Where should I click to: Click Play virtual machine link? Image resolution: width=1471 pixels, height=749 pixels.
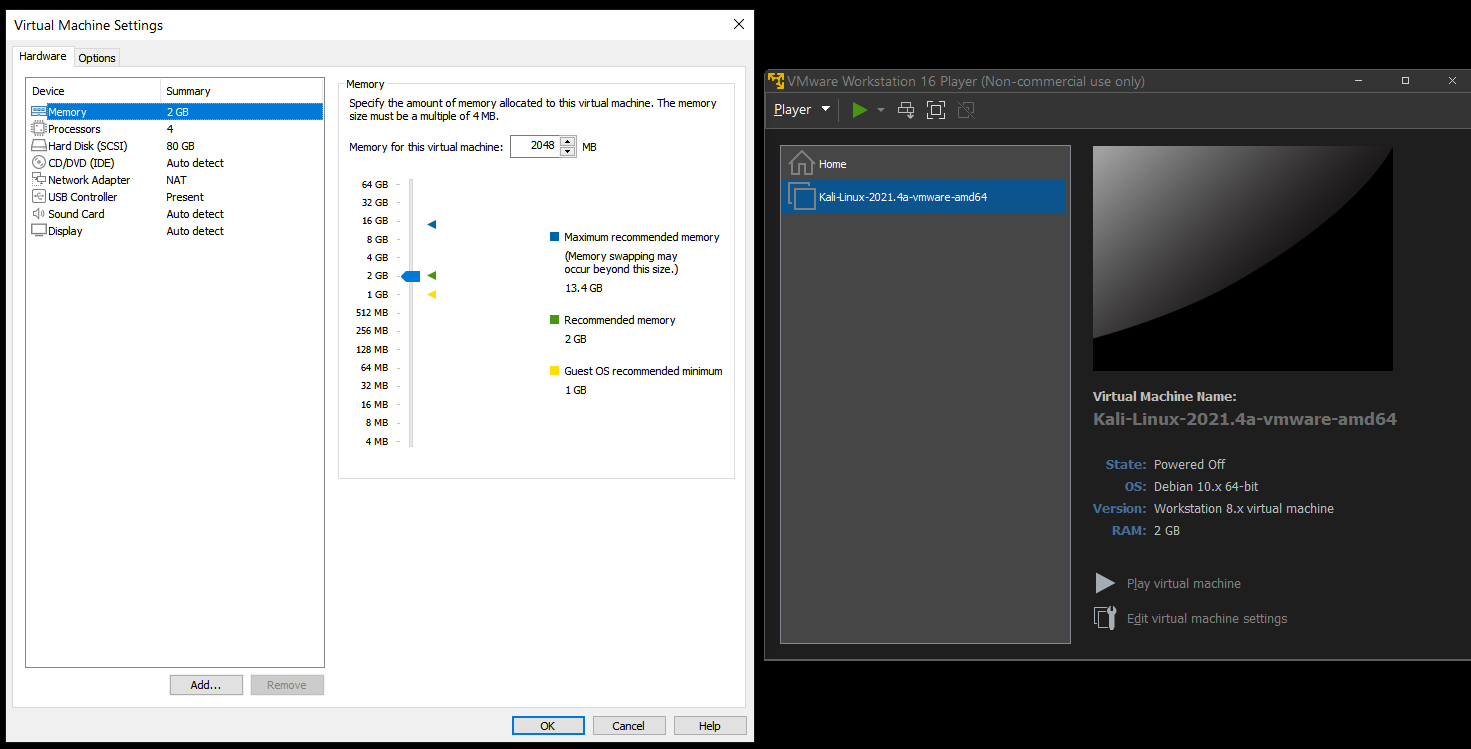click(x=1184, y=584)
